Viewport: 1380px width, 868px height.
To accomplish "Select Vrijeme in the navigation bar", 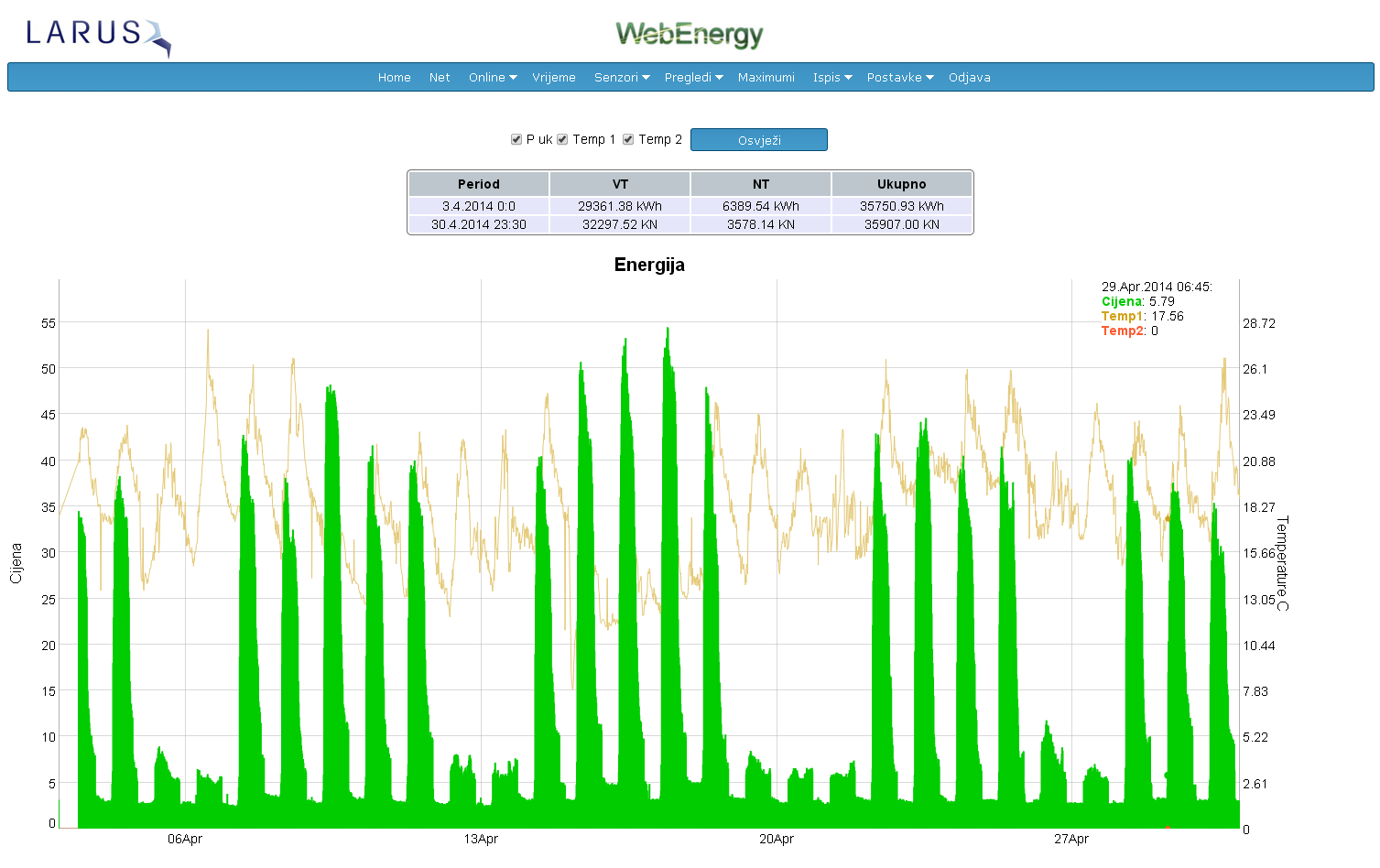I will tap(554, 78).
